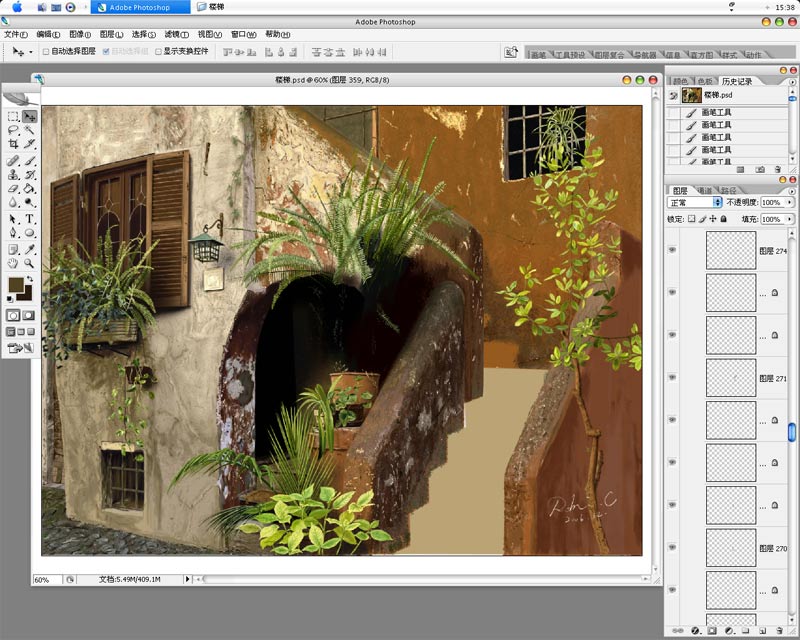The width and height of the screenshot is (800, 640).
Task: Pick the foreground color swatch
Action: 16,285
